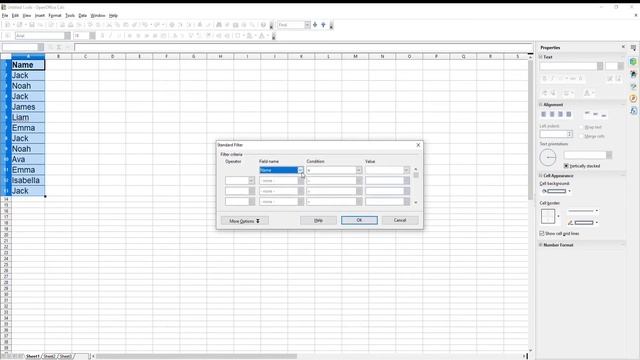
Task: Switch to Sheet3 tab
Action: coord(65,356)
